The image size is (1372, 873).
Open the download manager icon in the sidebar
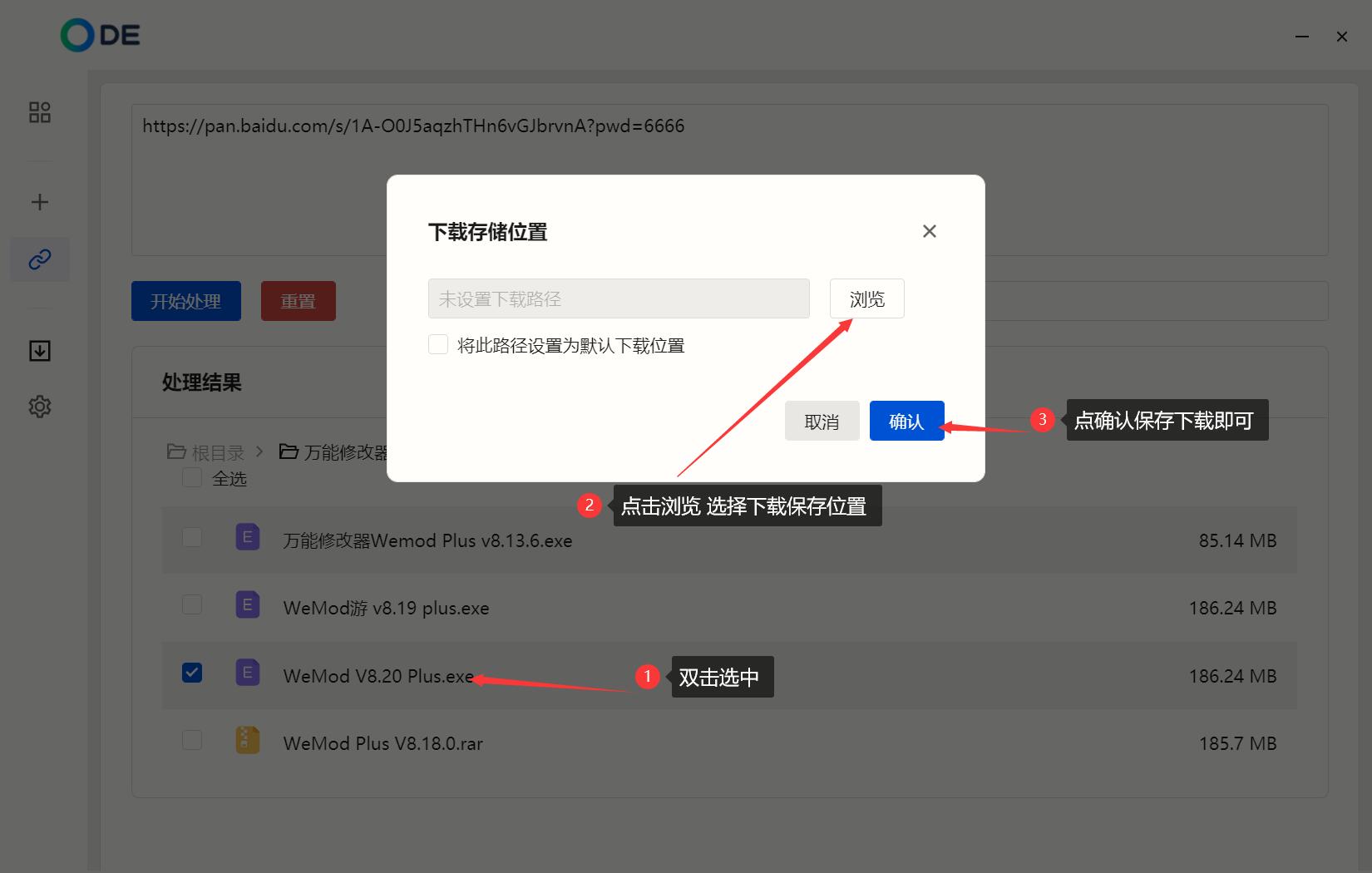(x=39, y=350)
